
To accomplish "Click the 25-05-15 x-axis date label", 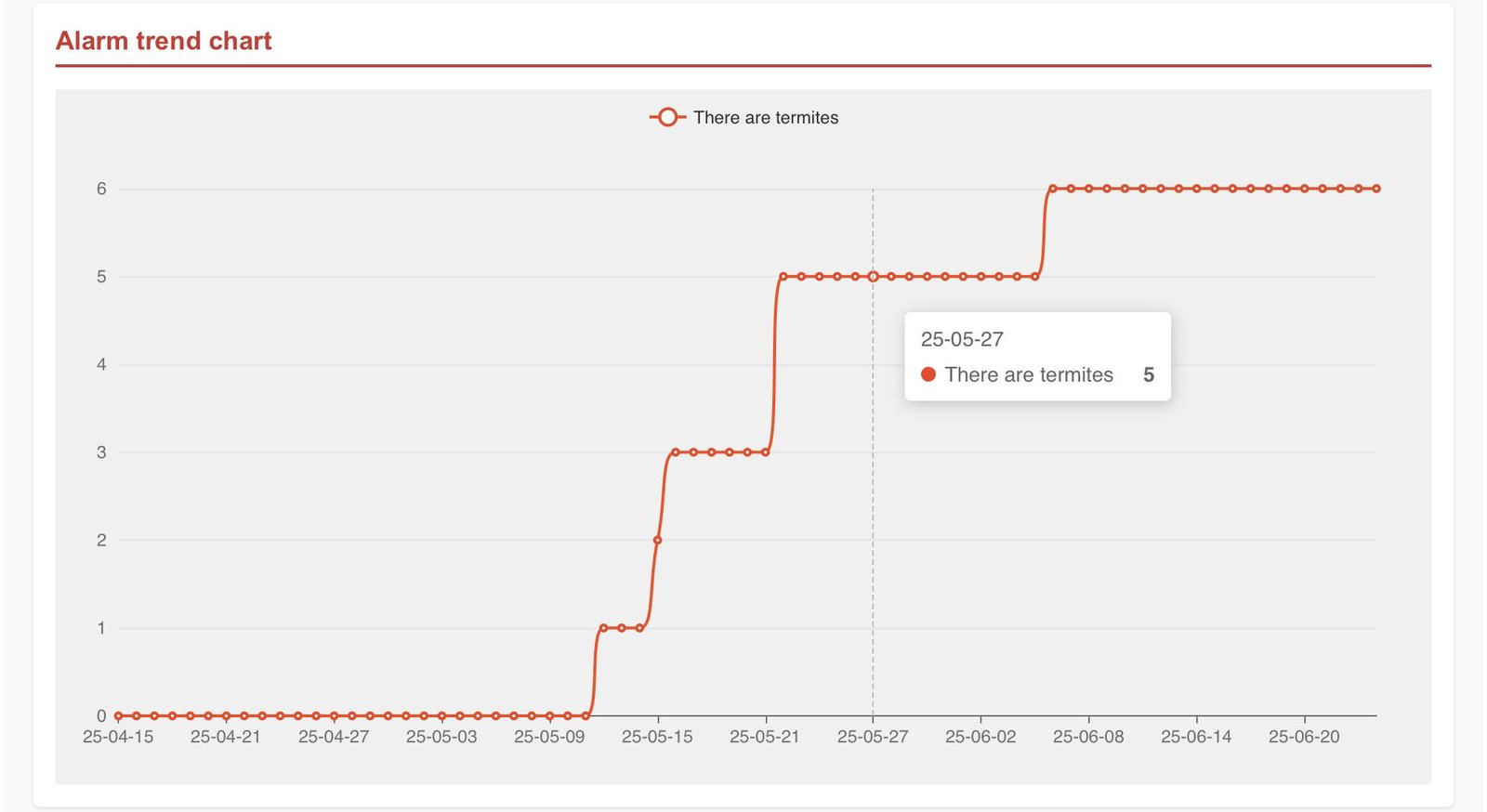I will click(x=657, y=737).
